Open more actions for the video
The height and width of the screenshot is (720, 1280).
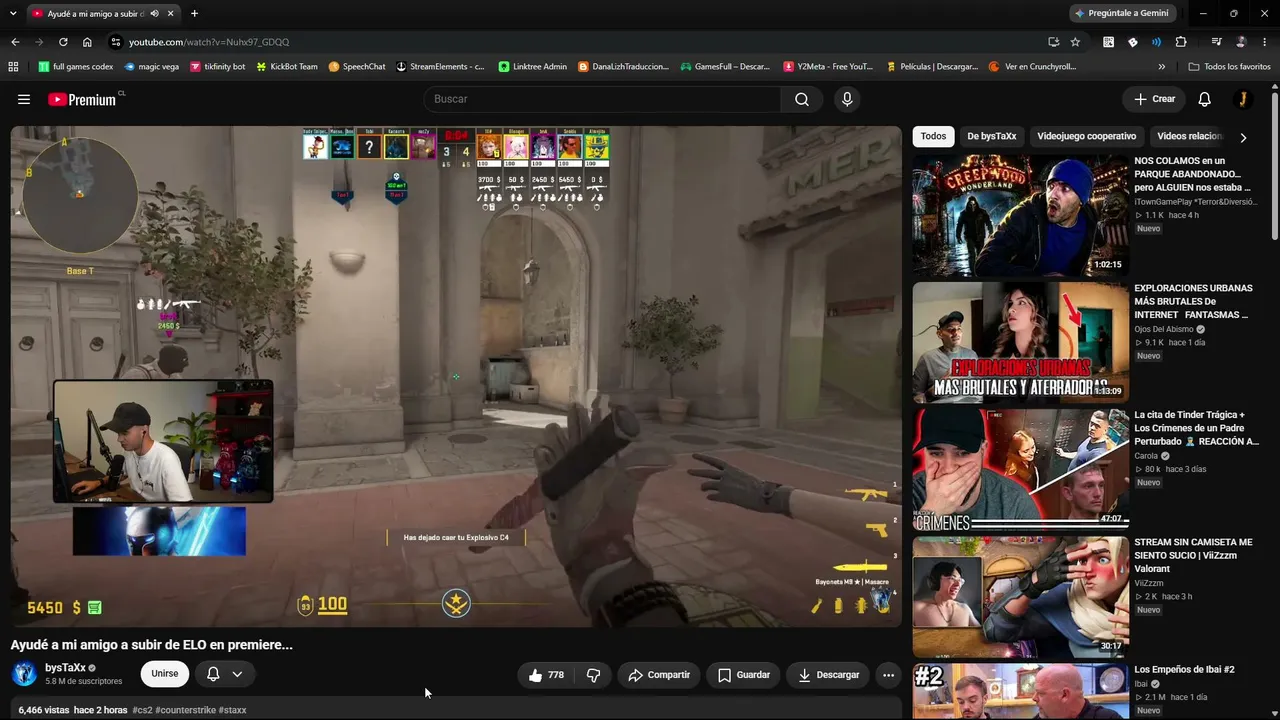point(888,675)
